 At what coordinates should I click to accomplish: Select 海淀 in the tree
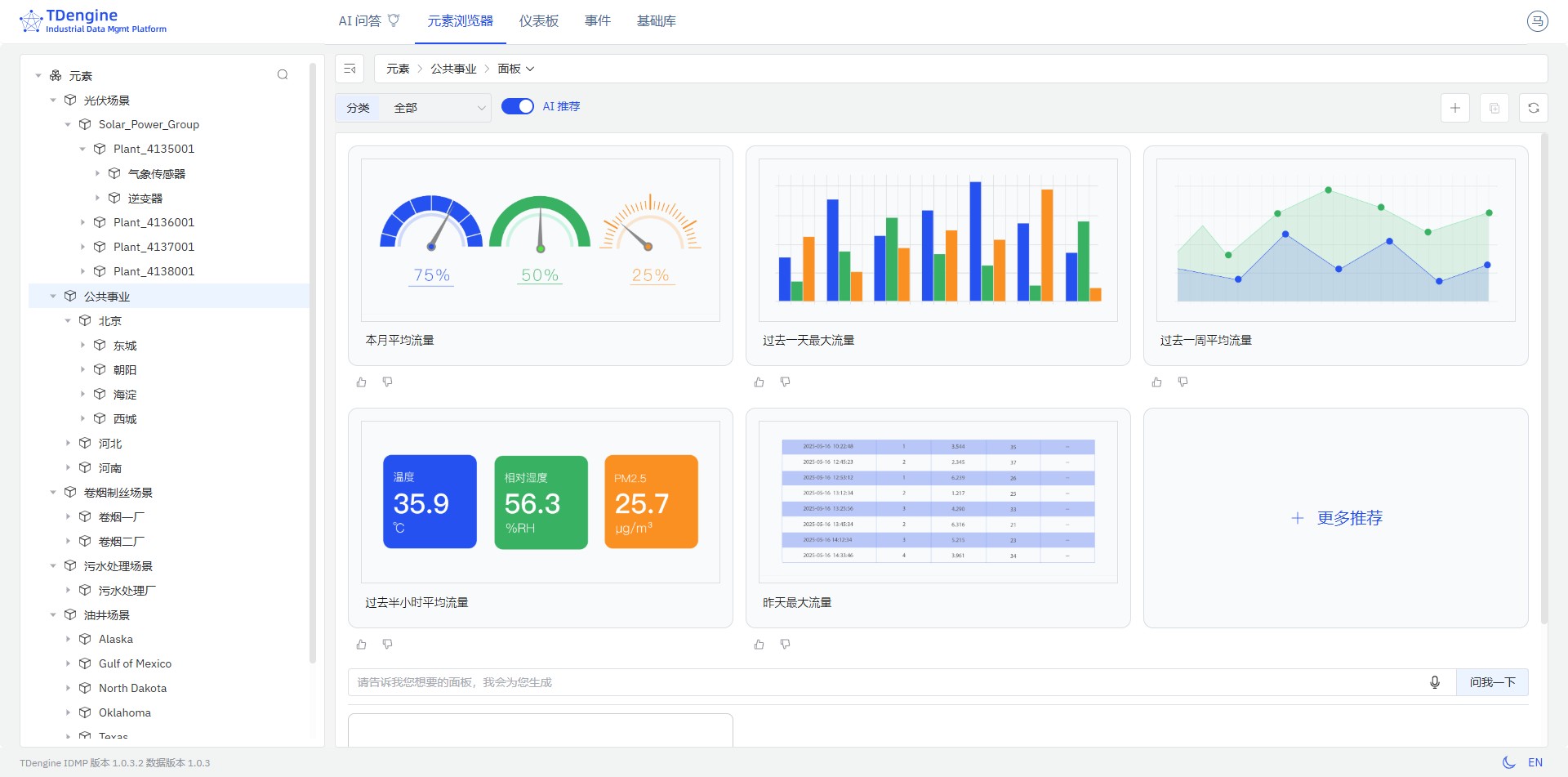(x=125, y=394)
